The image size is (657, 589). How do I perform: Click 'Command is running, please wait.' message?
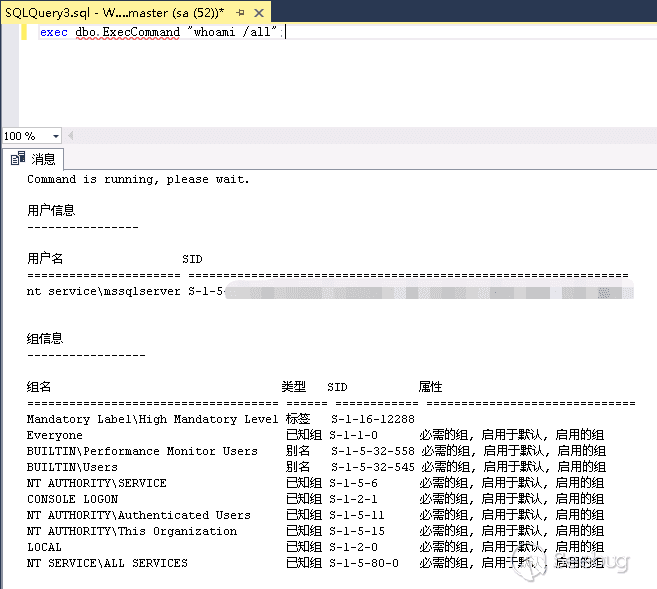click(138, 179)
